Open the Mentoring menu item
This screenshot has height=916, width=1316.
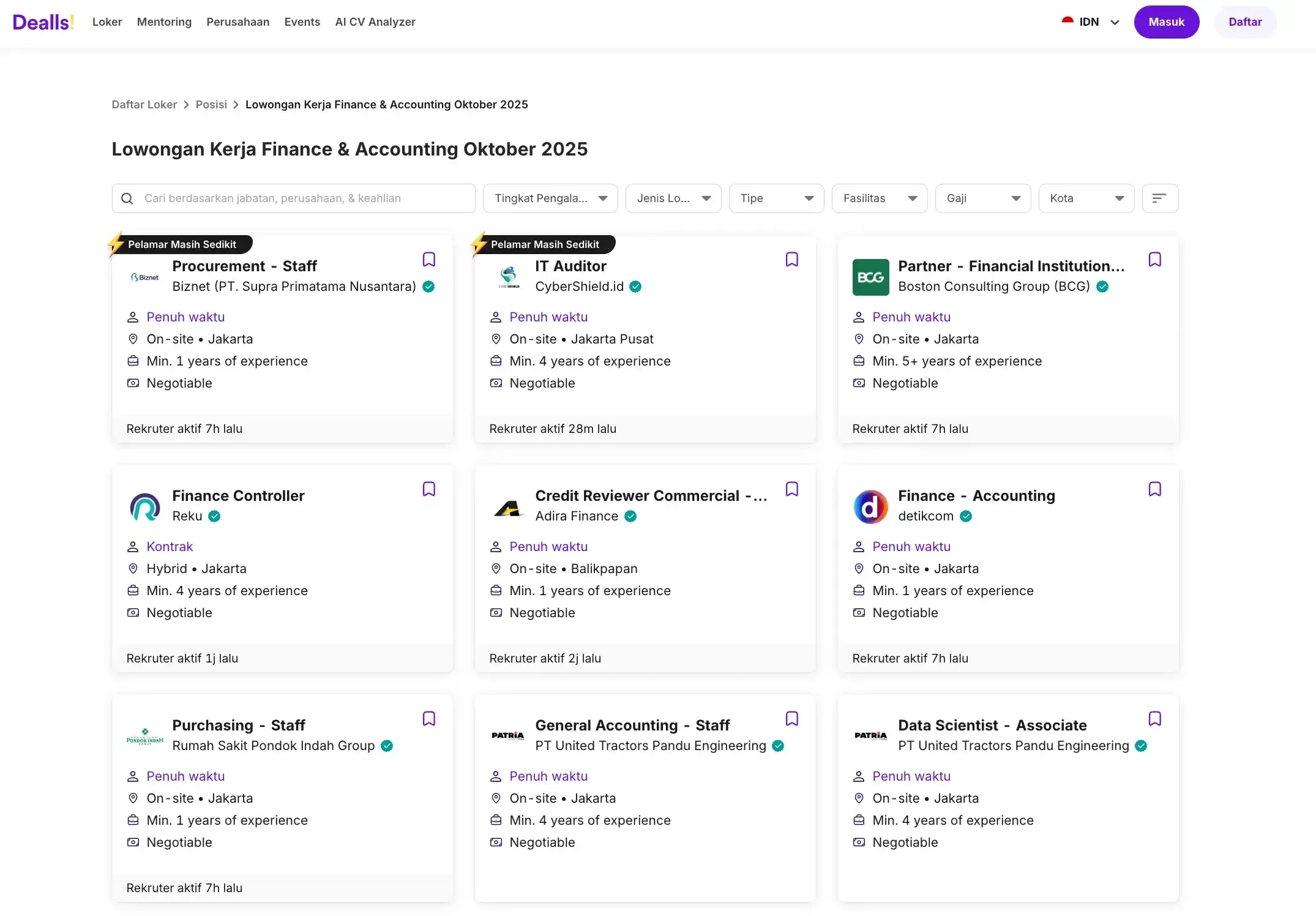[164, 22]
